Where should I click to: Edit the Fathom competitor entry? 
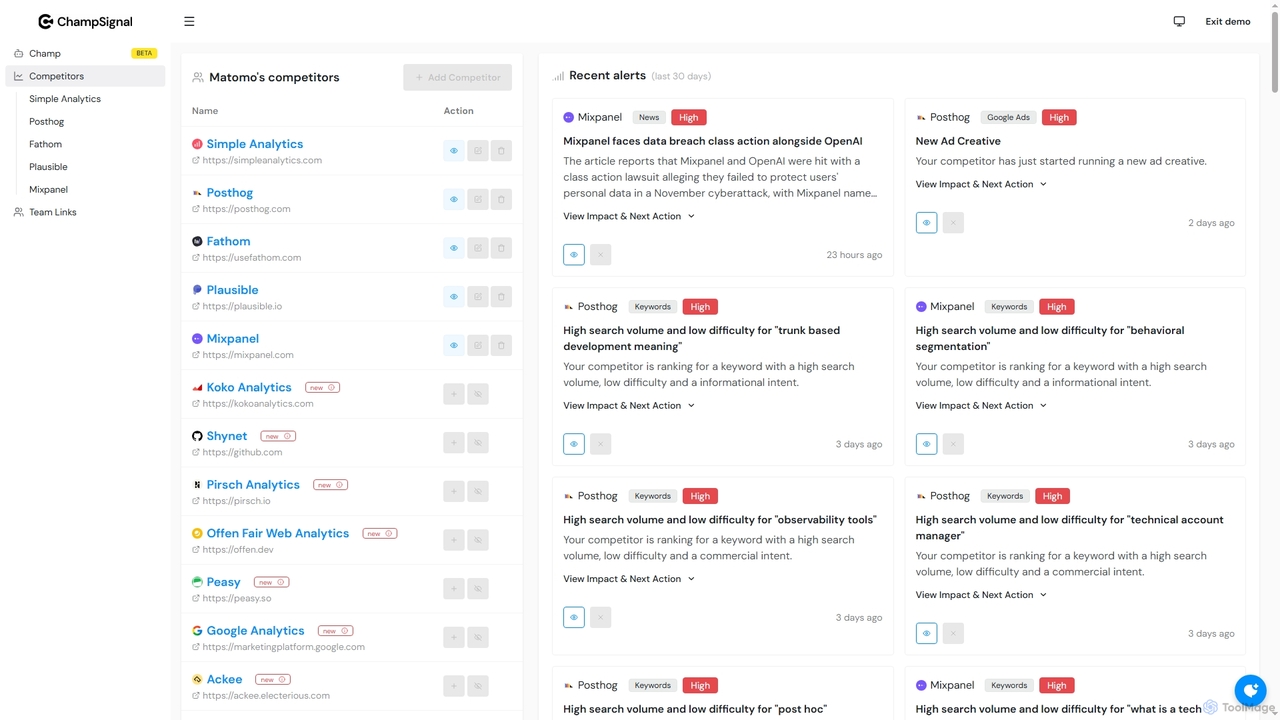478,248
